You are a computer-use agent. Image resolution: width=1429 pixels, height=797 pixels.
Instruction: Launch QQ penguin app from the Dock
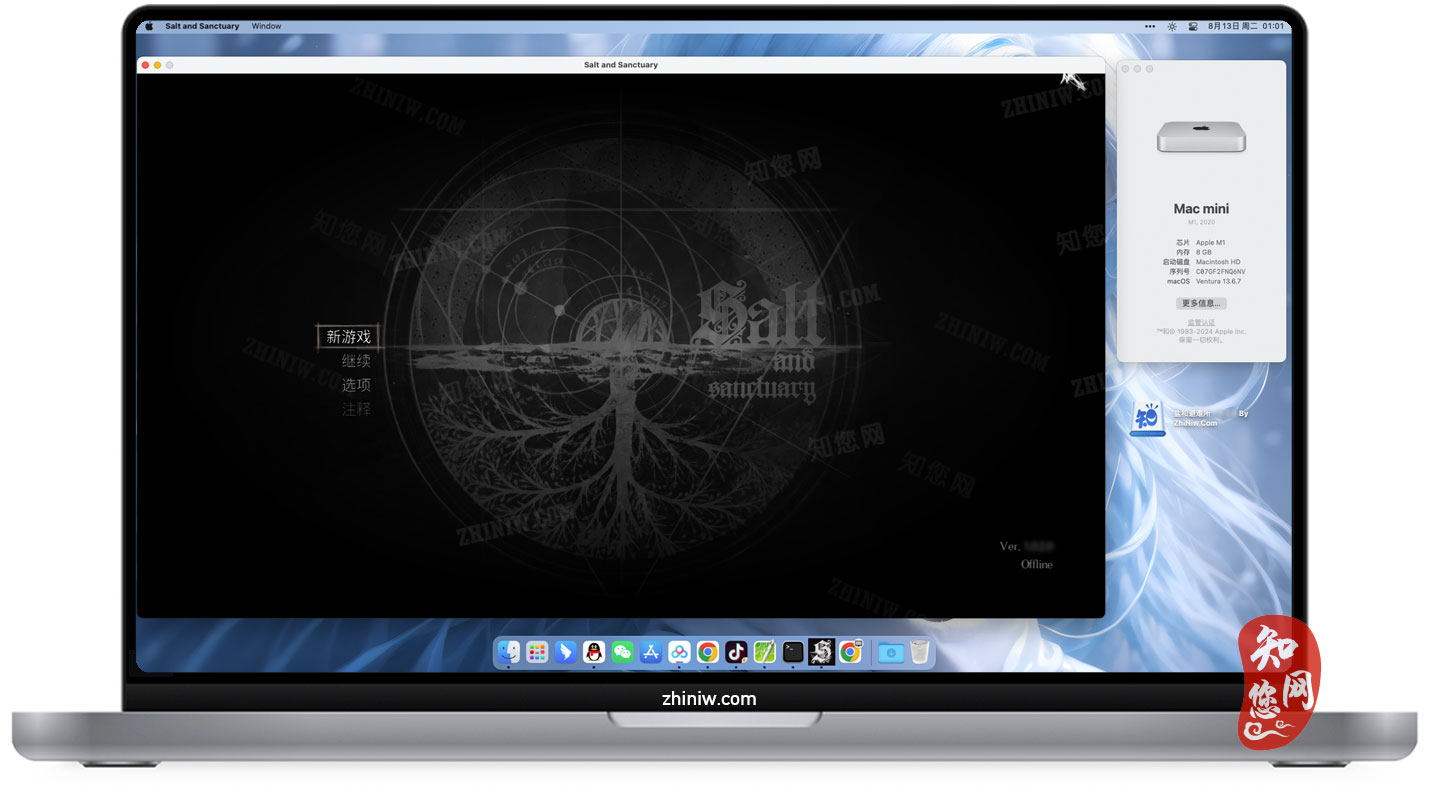594,652
